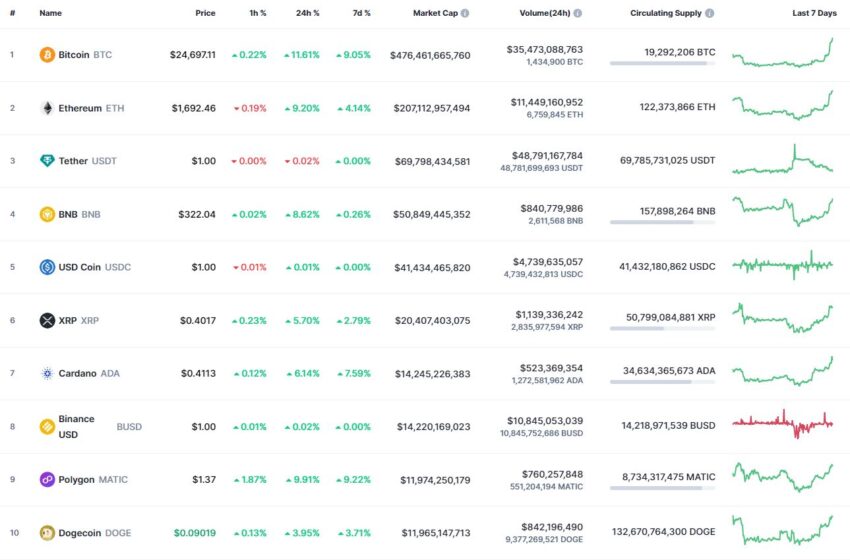This screenshot has height=560, width=850.
Task: Sort by the 24h % column header
Action: (x=307, y=13)
